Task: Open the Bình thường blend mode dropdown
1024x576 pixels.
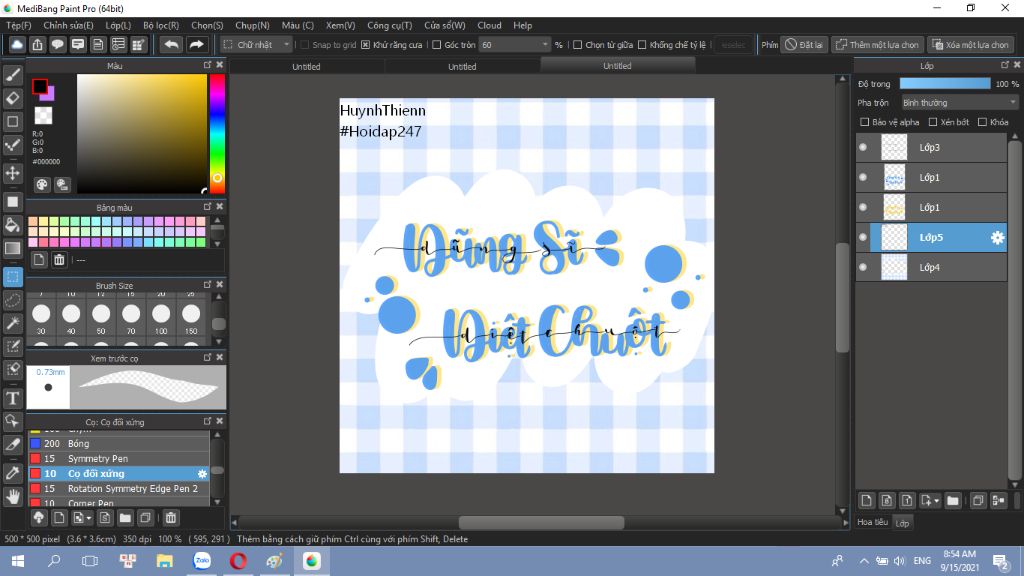Action: pyautogui.click(x=959, y=103)
